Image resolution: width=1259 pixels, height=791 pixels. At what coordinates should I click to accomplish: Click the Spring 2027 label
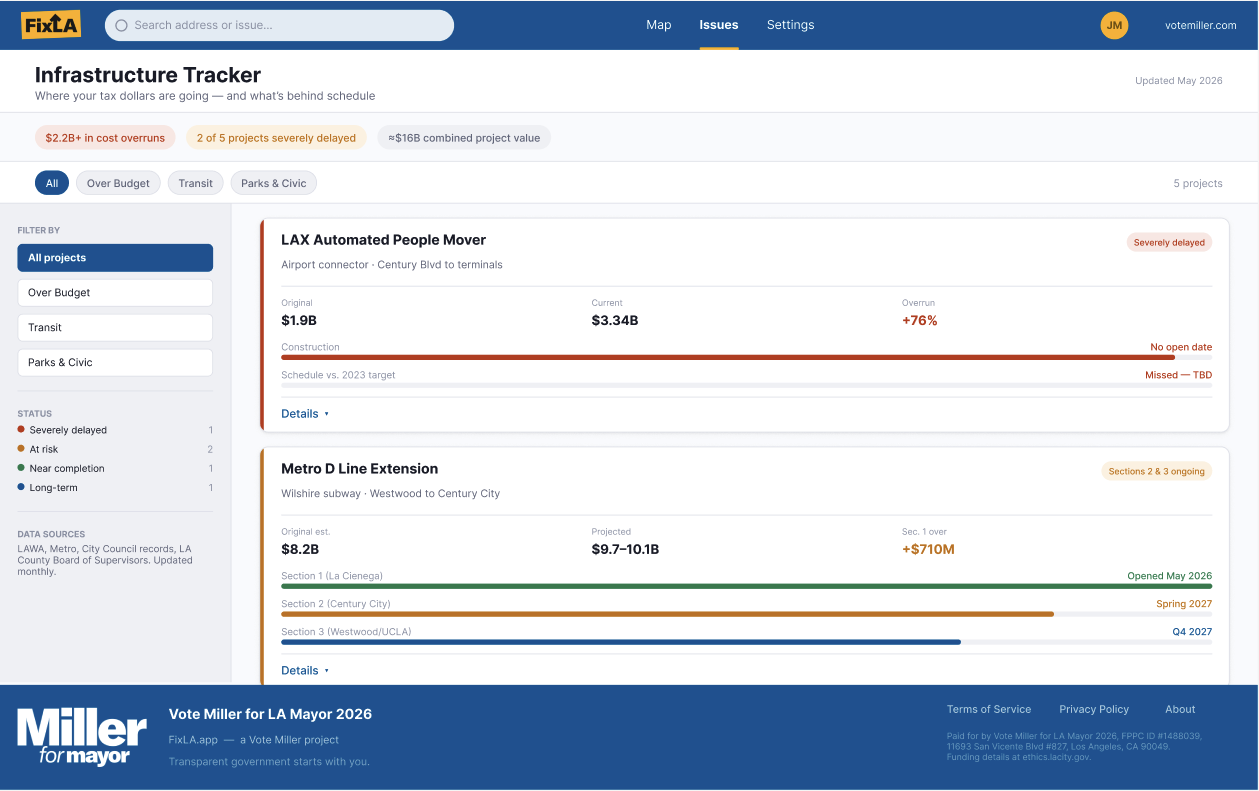coord(1184,604)
